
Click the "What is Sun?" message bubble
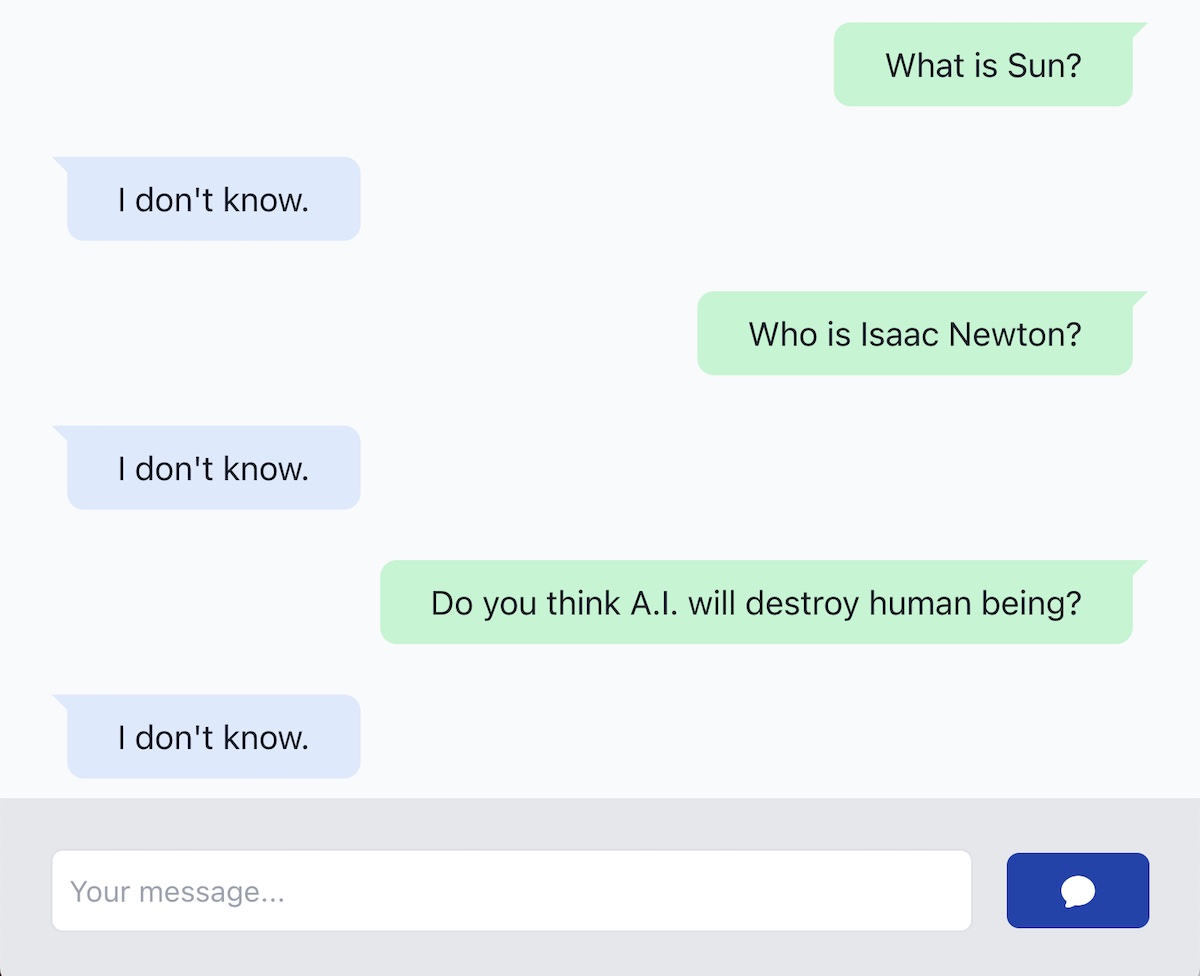983,65
